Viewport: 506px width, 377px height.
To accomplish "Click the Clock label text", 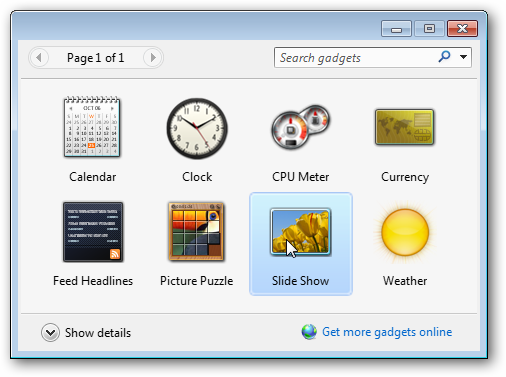I will point(197,177).
